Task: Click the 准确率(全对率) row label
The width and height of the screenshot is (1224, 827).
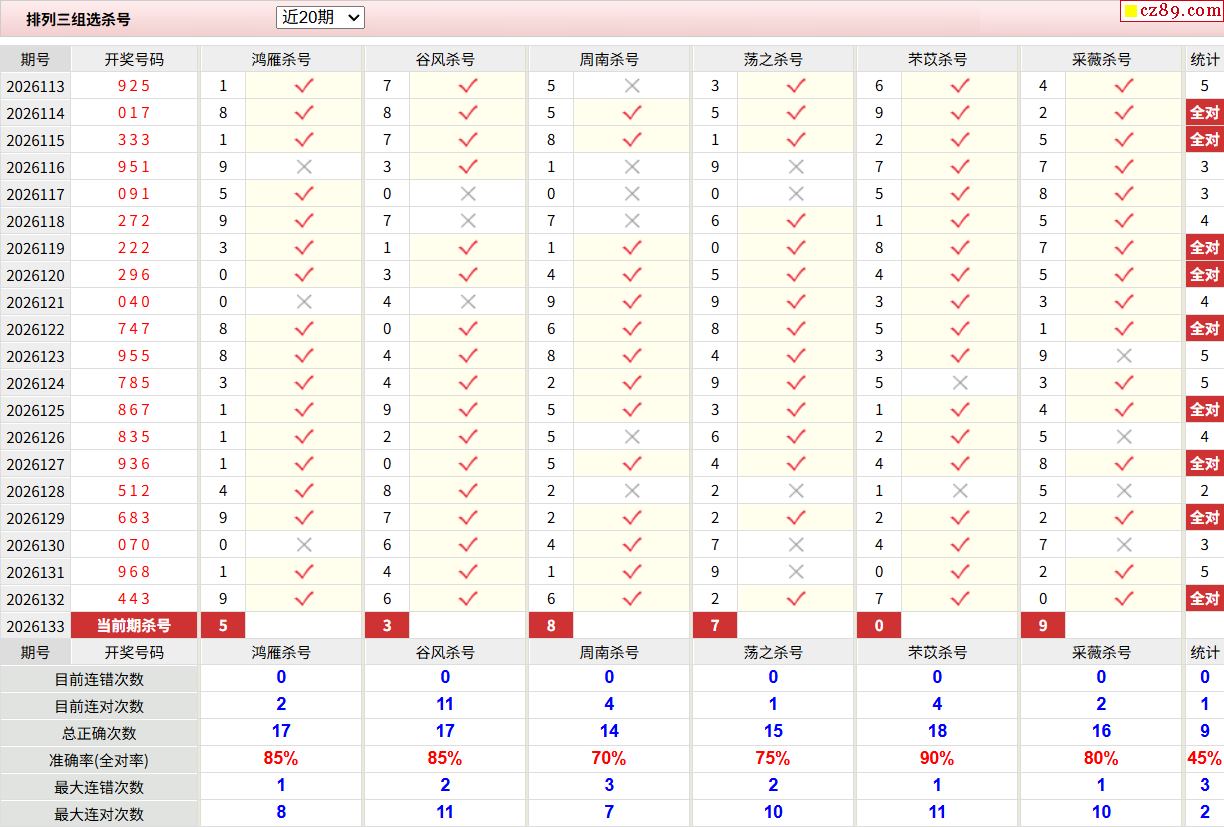Action: tap(99, 760)
